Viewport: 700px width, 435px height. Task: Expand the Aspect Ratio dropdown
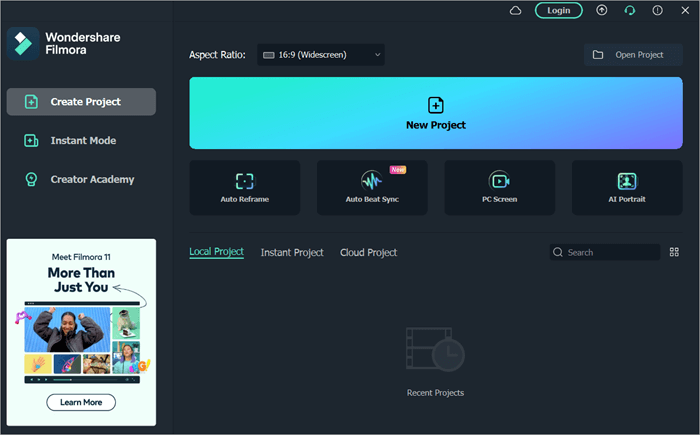320,55
